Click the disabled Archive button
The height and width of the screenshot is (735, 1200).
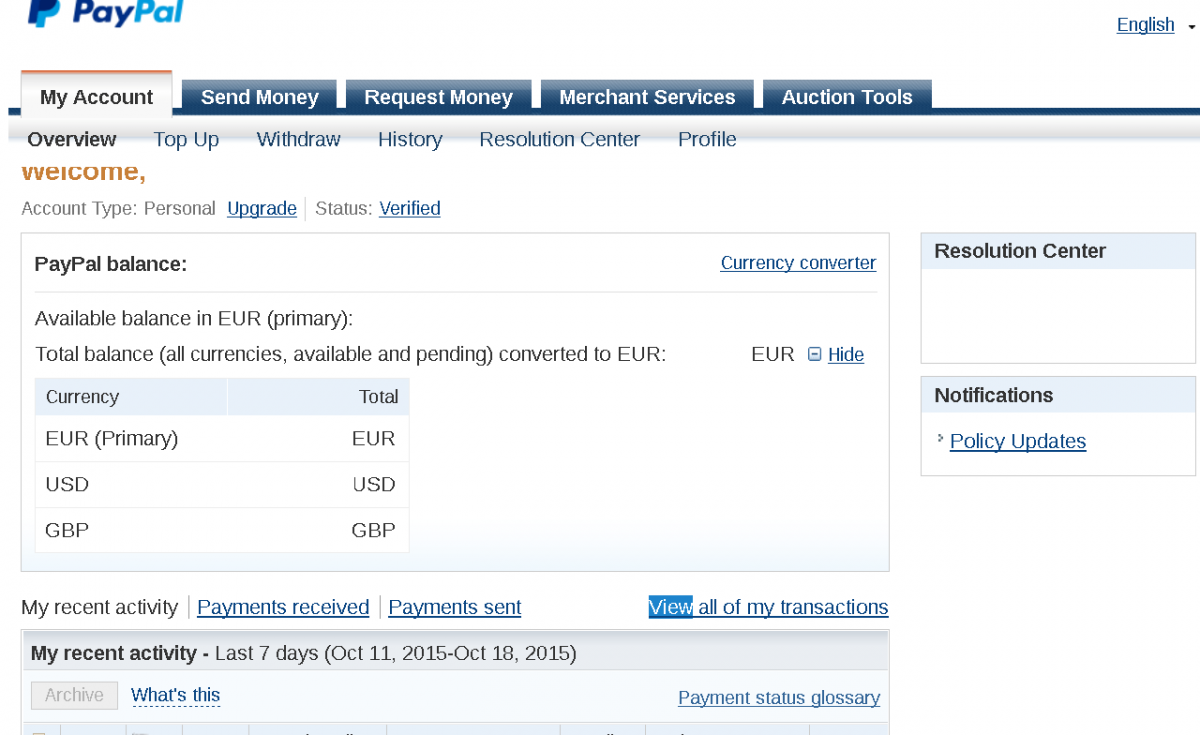point(74,695)
